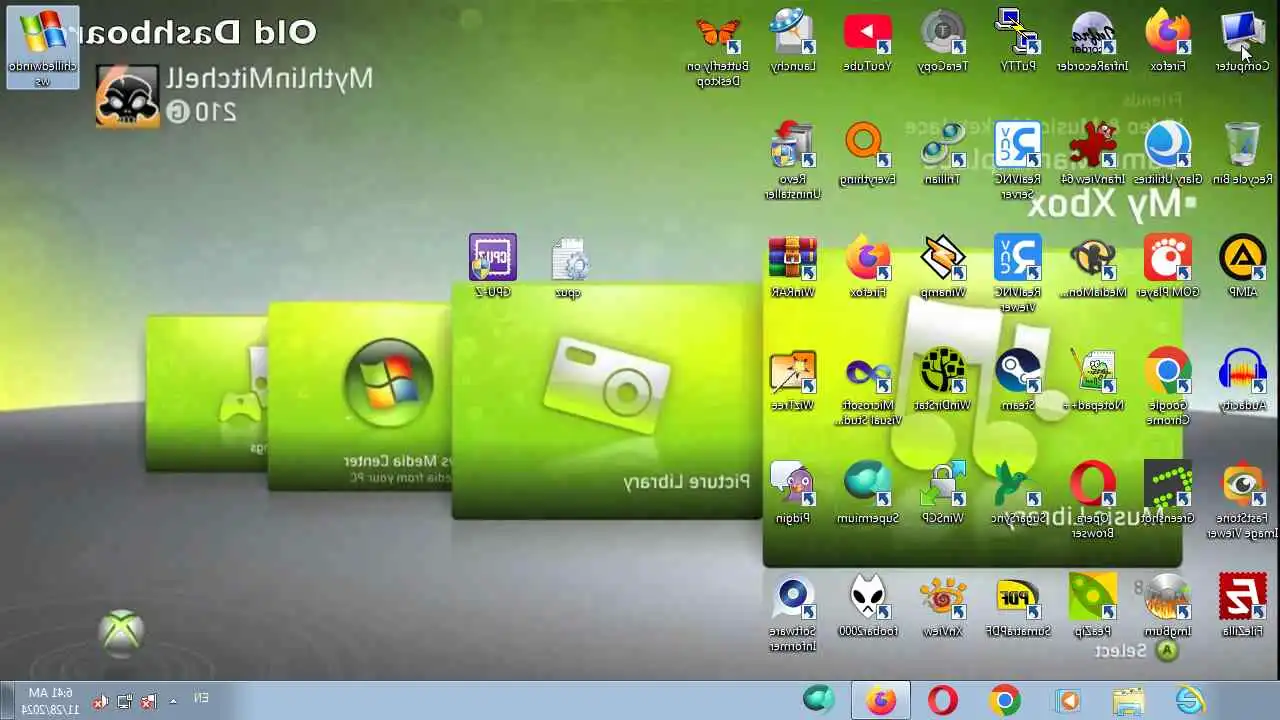Select the XnView desktop shortcut
Image resolution: width=1280 pixels, height=720 pixels.
pyautogui.click(x=943, y=606)
